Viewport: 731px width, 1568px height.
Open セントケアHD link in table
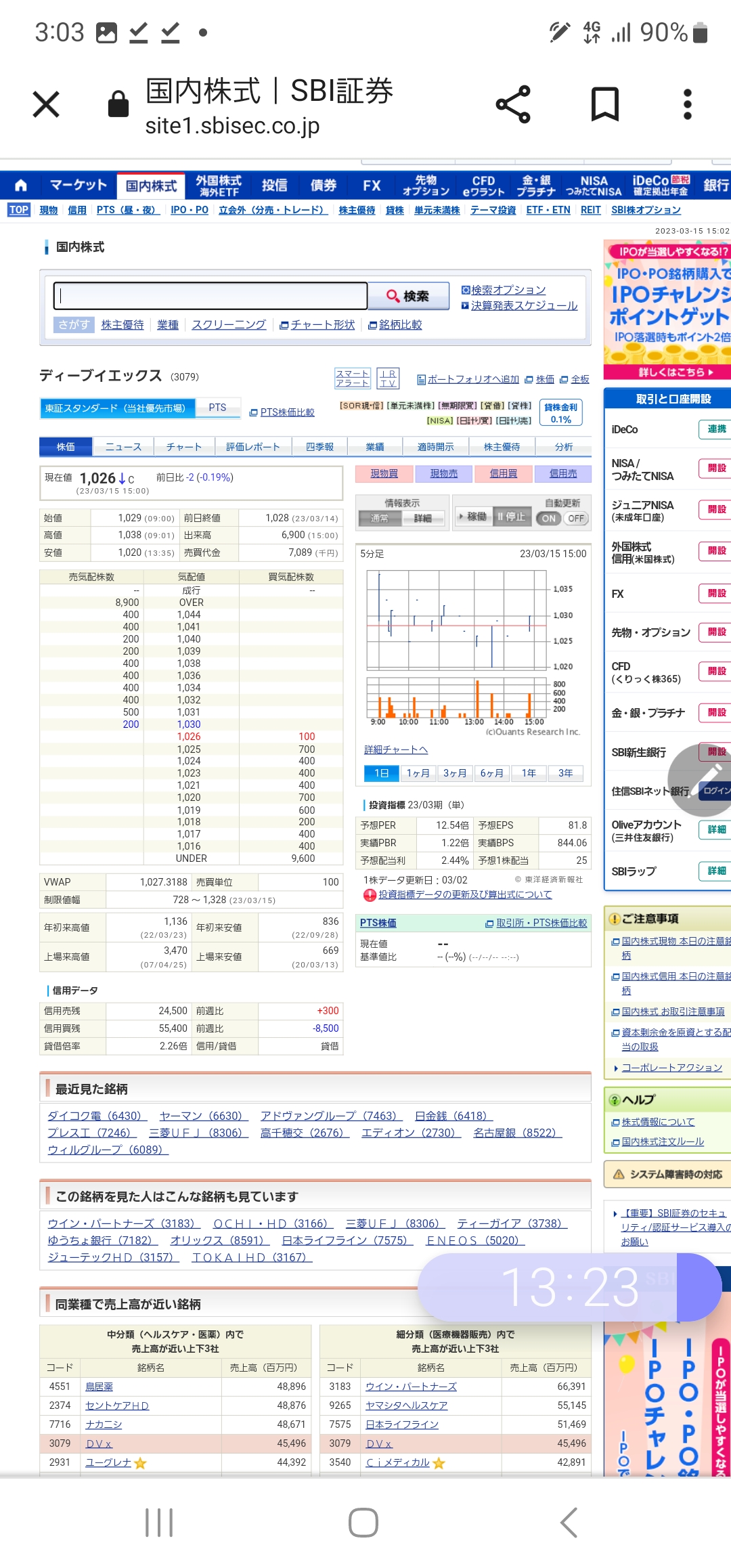point(117,1406)
